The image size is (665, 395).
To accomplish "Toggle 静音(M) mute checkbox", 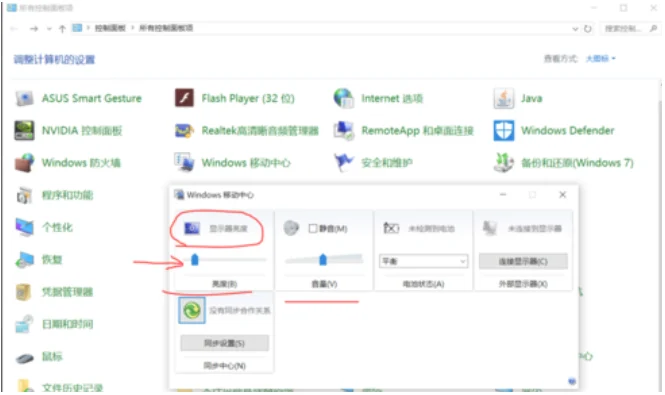I will pos(313,229).
